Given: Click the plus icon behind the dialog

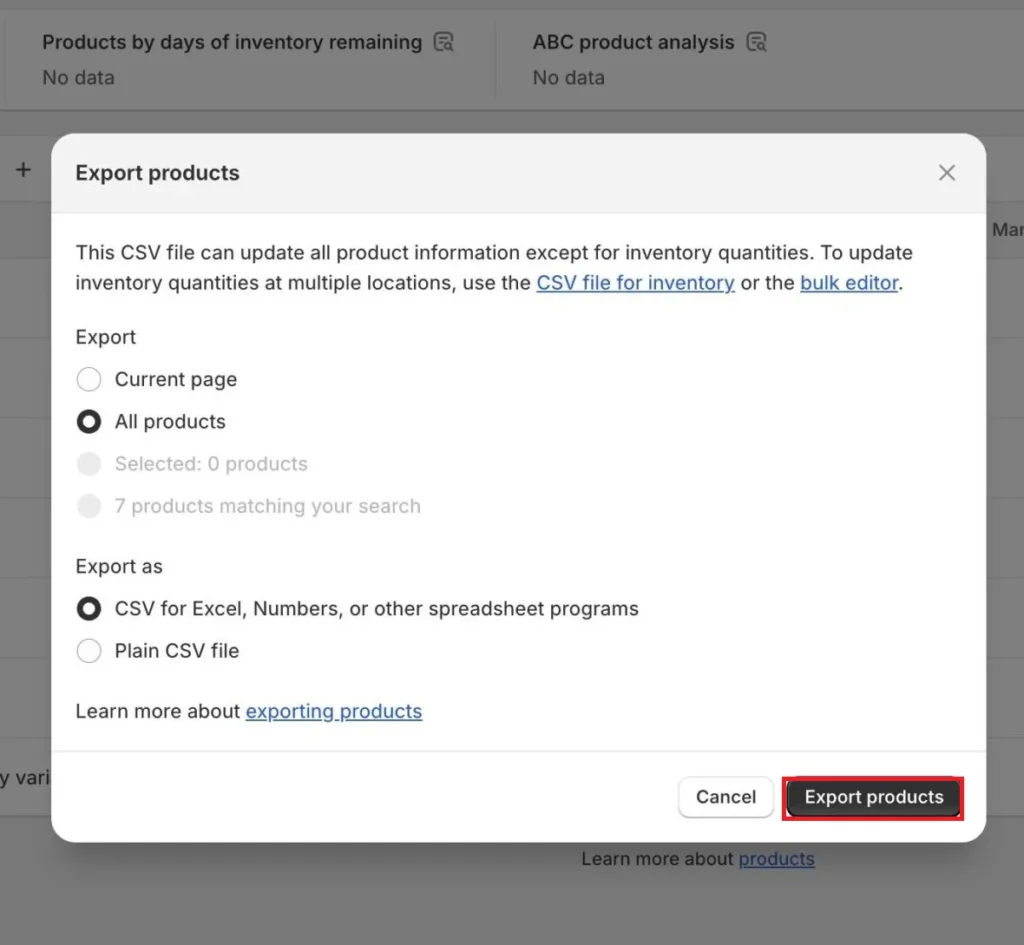Looking at the screenshot, I should [x=23, y=170].
